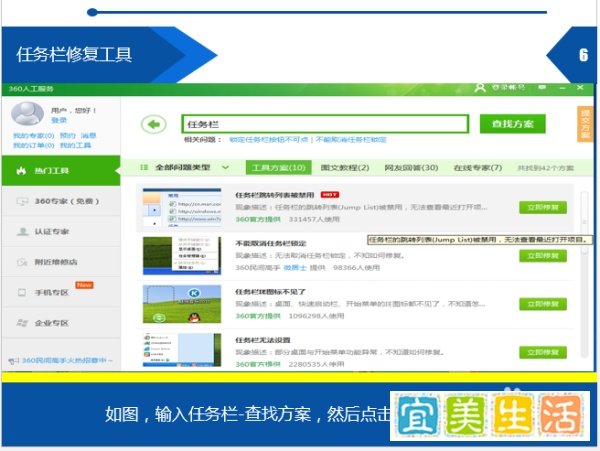Switch to 工具方案(10) tab
The width and height of the screenshot is (600, 451).
click(x=279, y=168)
